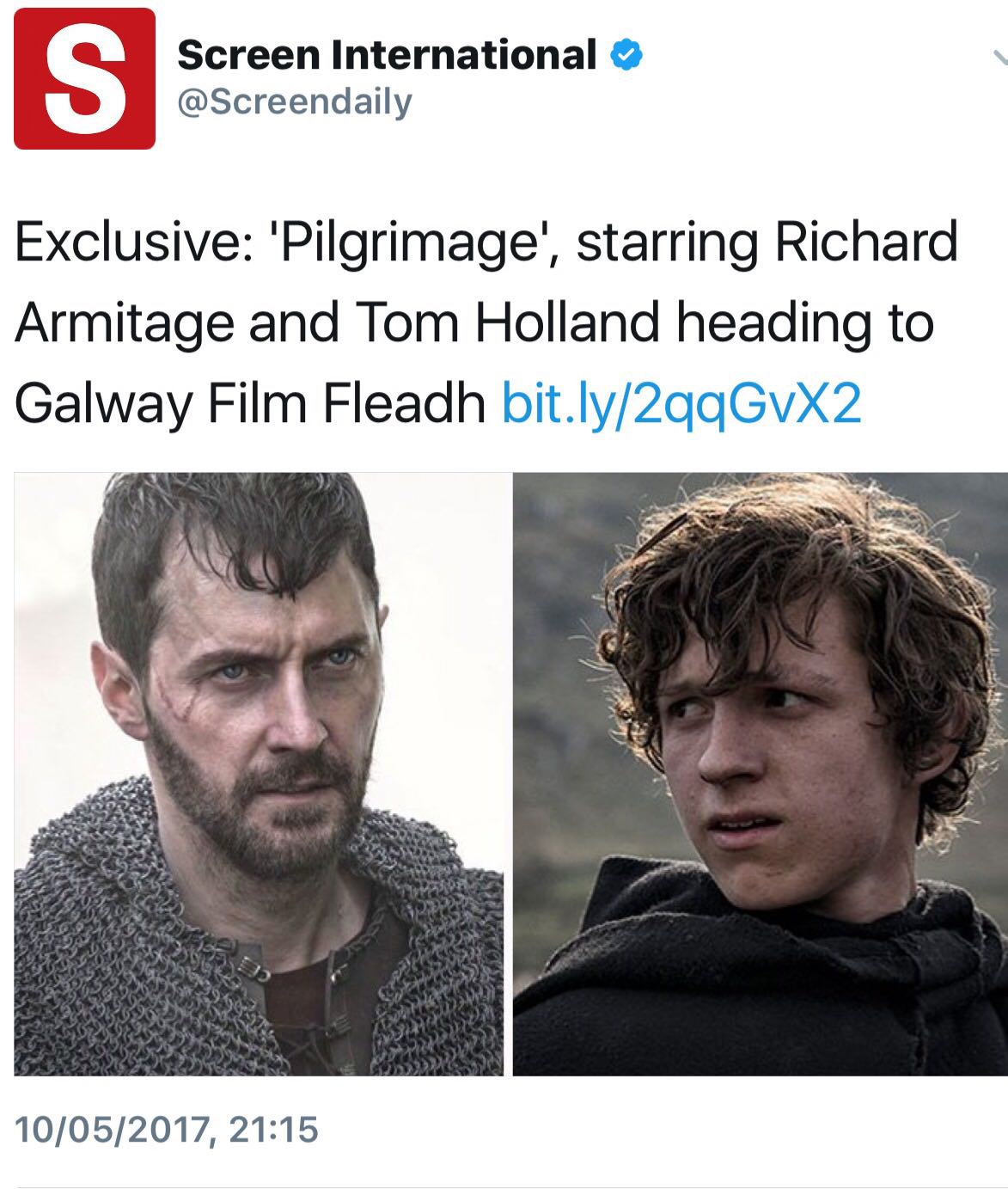The image size is (1008, 1189).
Task: Click the words "Tom Holland" in the tweet
Action: [x=505, y=322]
